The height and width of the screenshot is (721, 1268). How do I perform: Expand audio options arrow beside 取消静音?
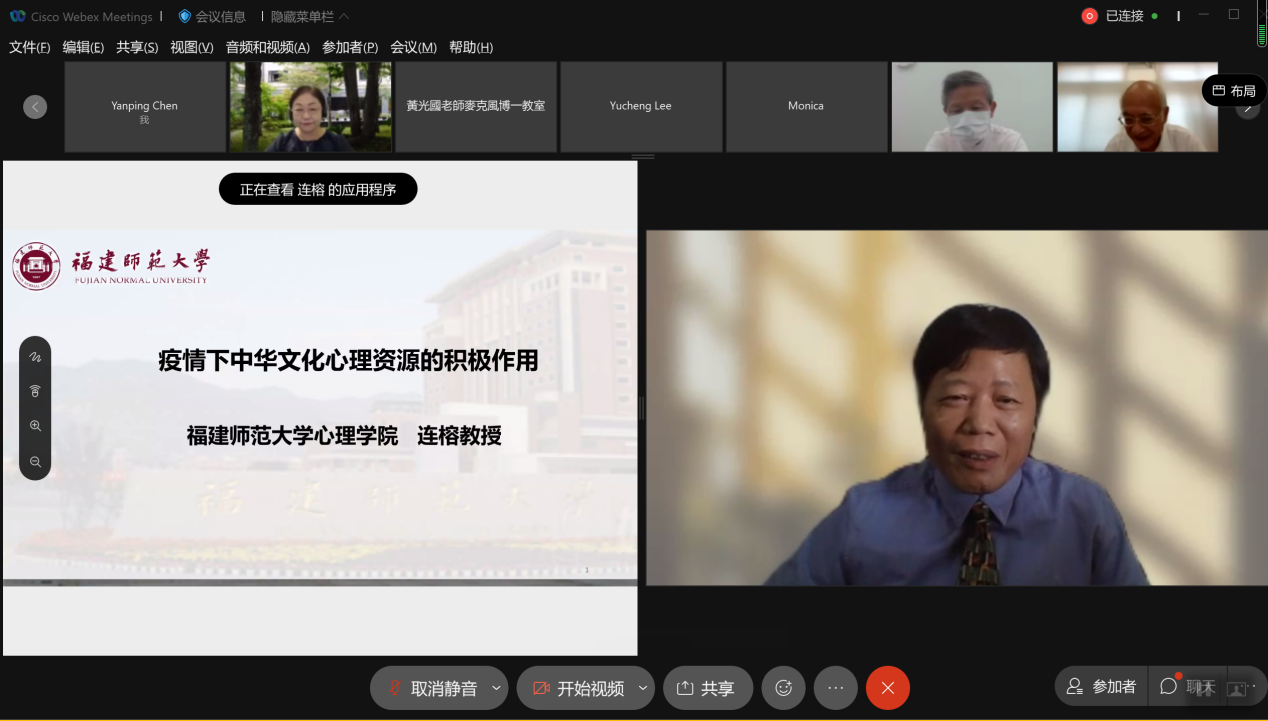click(496, 688)
